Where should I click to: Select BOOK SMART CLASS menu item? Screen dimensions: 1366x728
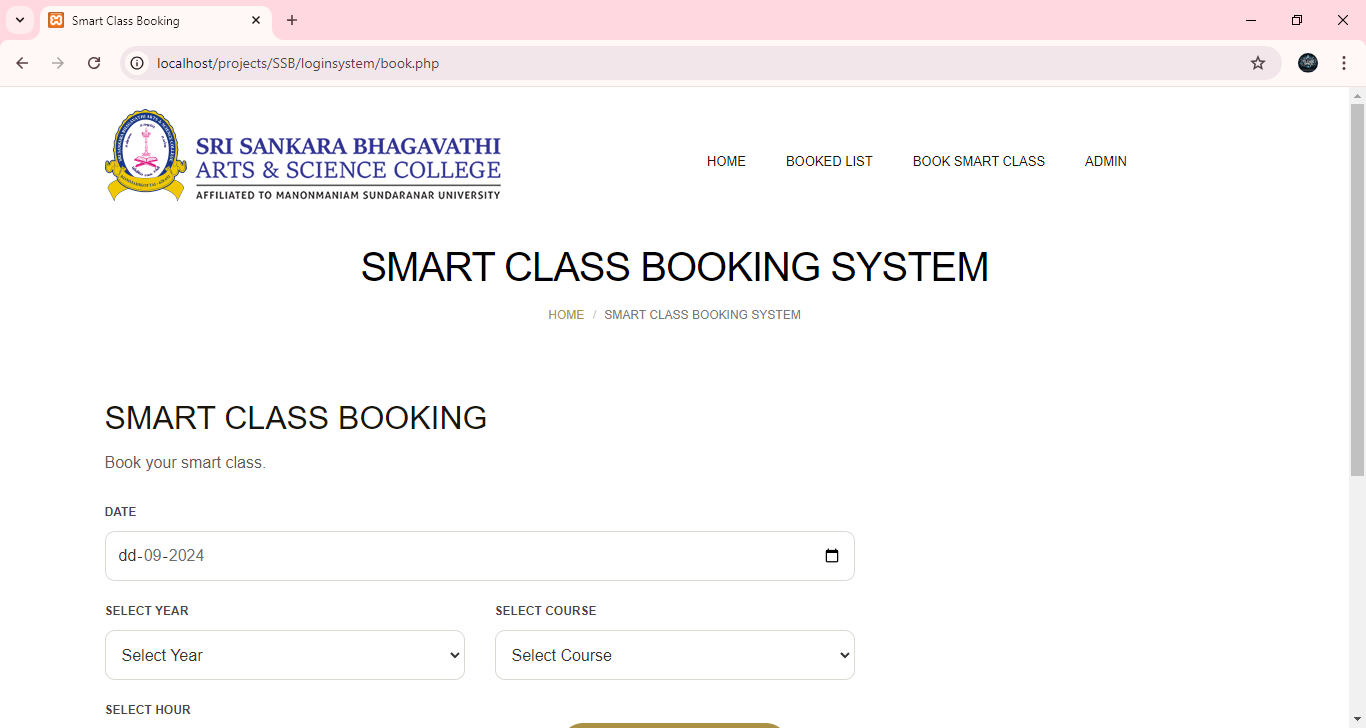(978, 161)
